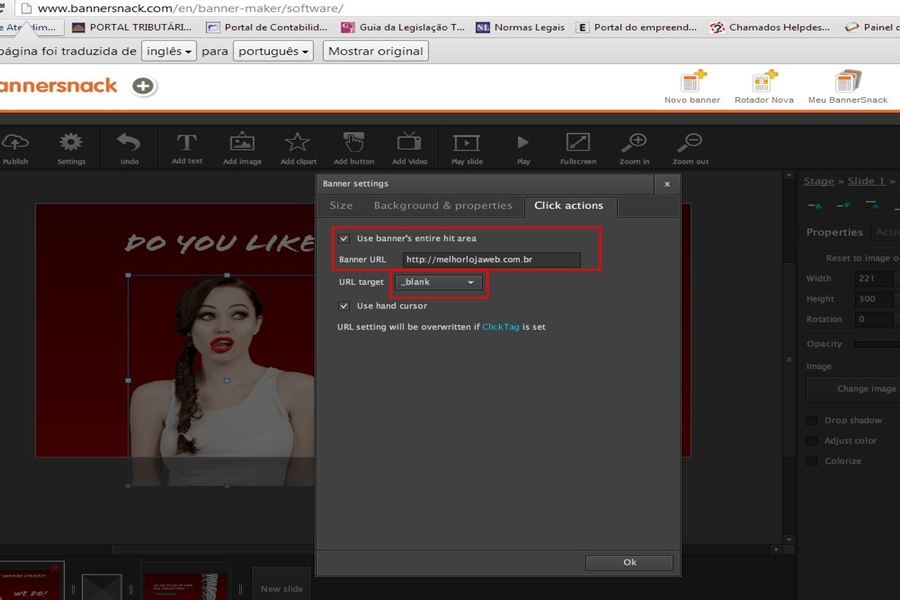Click Mostrar original in the translate bar
The image size is (900, 600).
tap(375, 51)
